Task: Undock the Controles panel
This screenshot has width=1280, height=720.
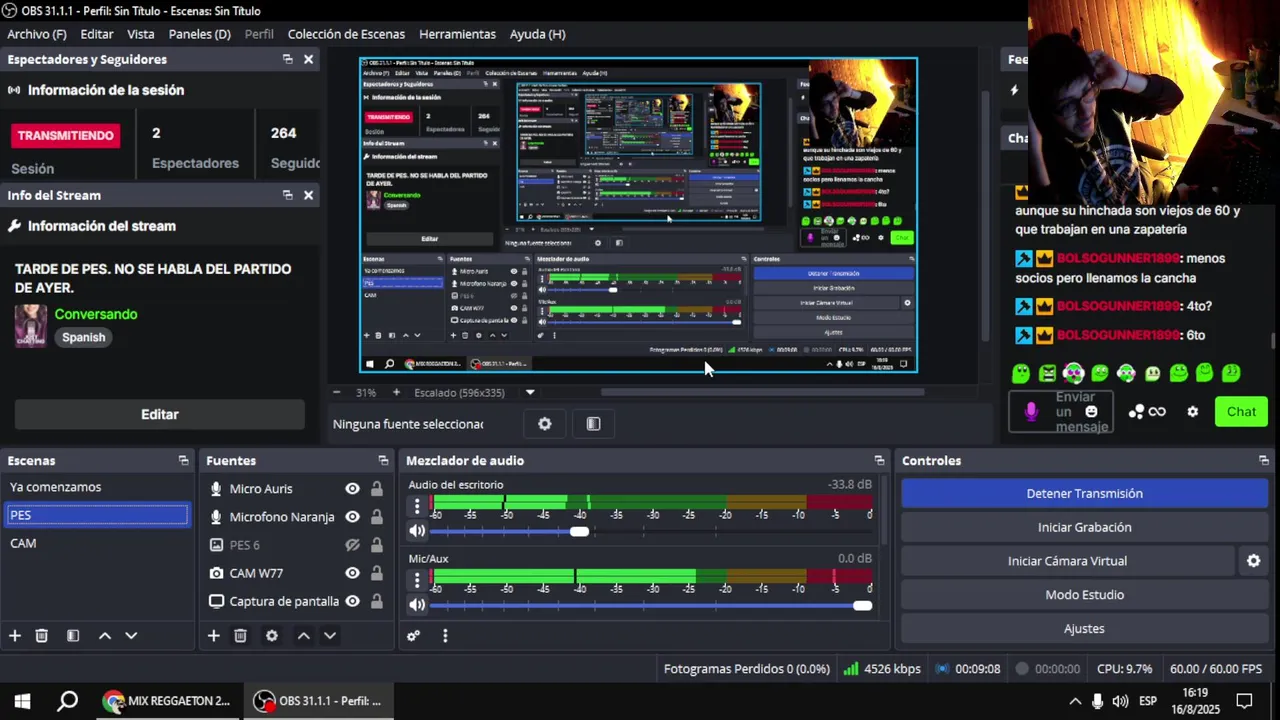Action: pyautogui.click(x=1264, y=461)
